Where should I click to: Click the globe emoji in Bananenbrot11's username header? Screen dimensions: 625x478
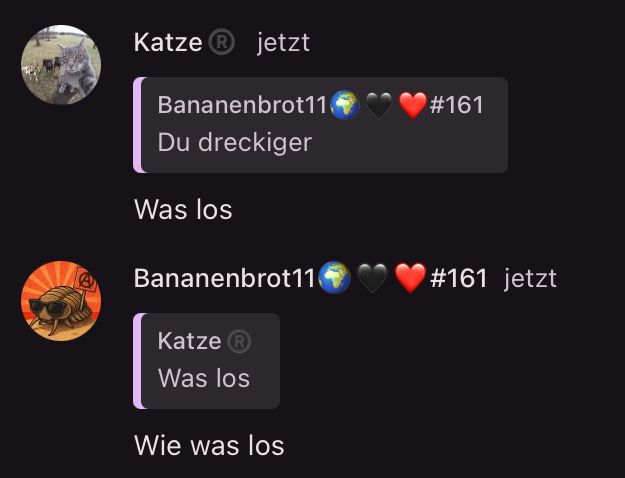click(x=335, y=277)
